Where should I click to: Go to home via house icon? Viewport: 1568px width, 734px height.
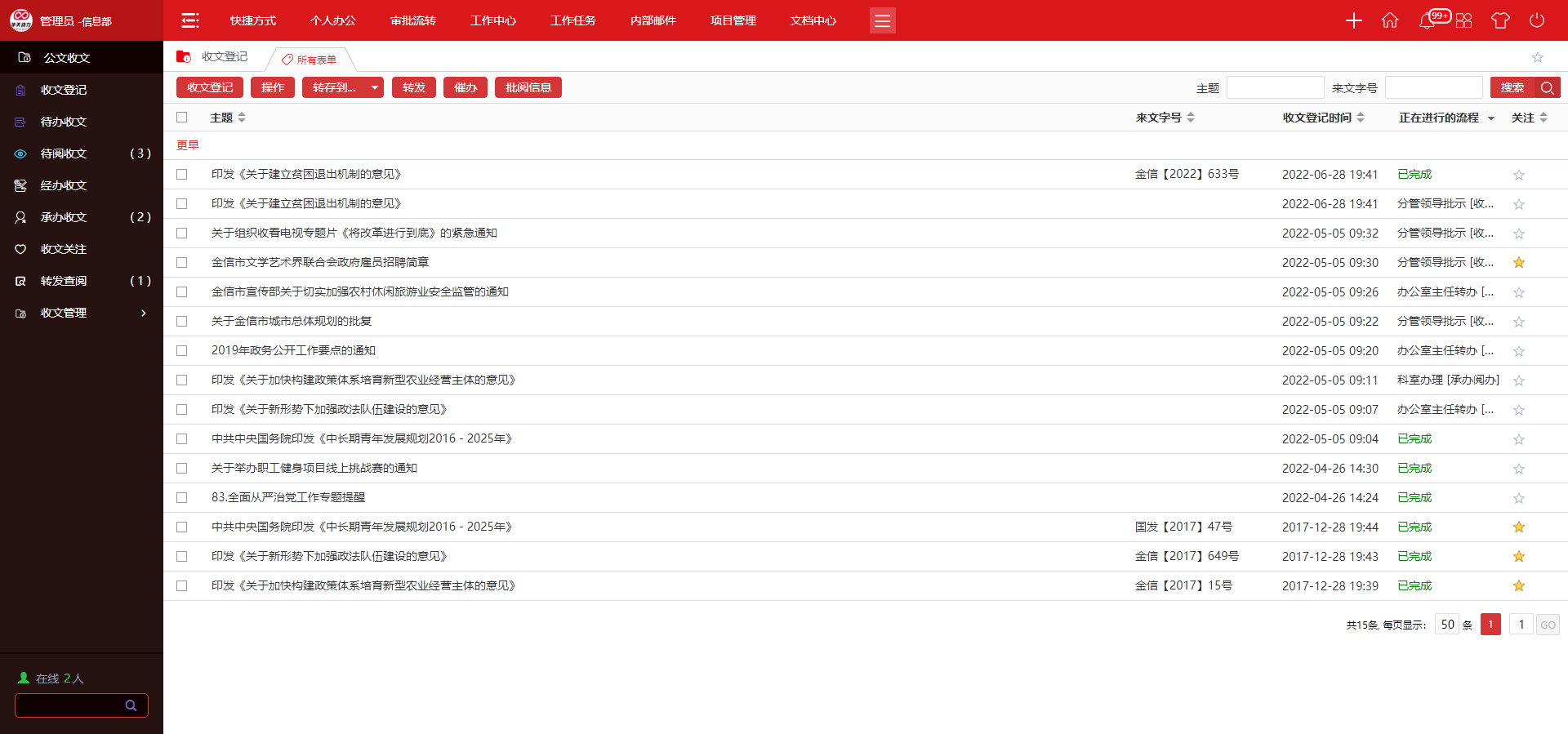(x=1390, y=20)
